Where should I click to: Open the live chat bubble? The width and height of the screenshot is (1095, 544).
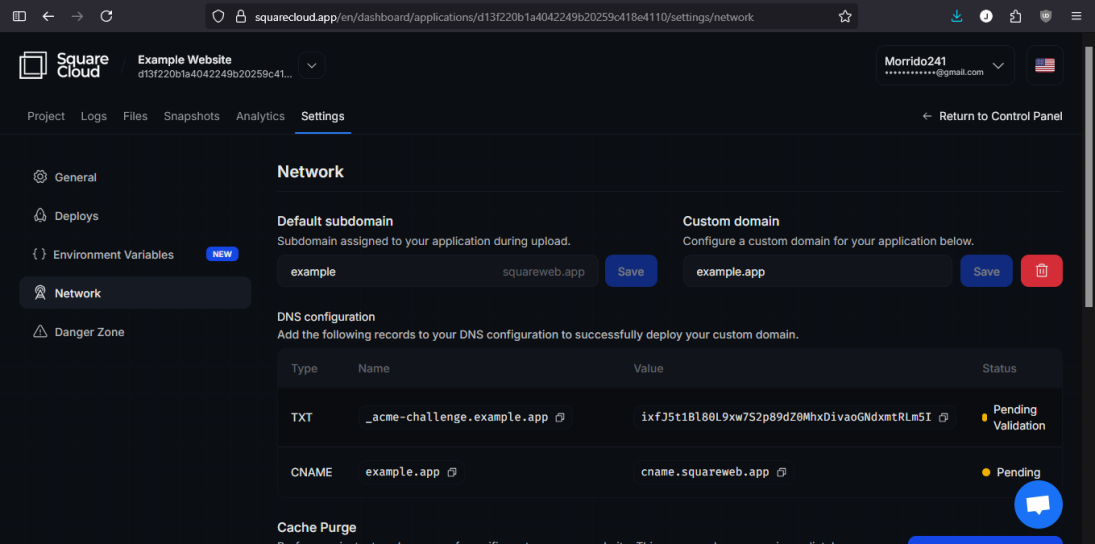tap(1038, 503)
